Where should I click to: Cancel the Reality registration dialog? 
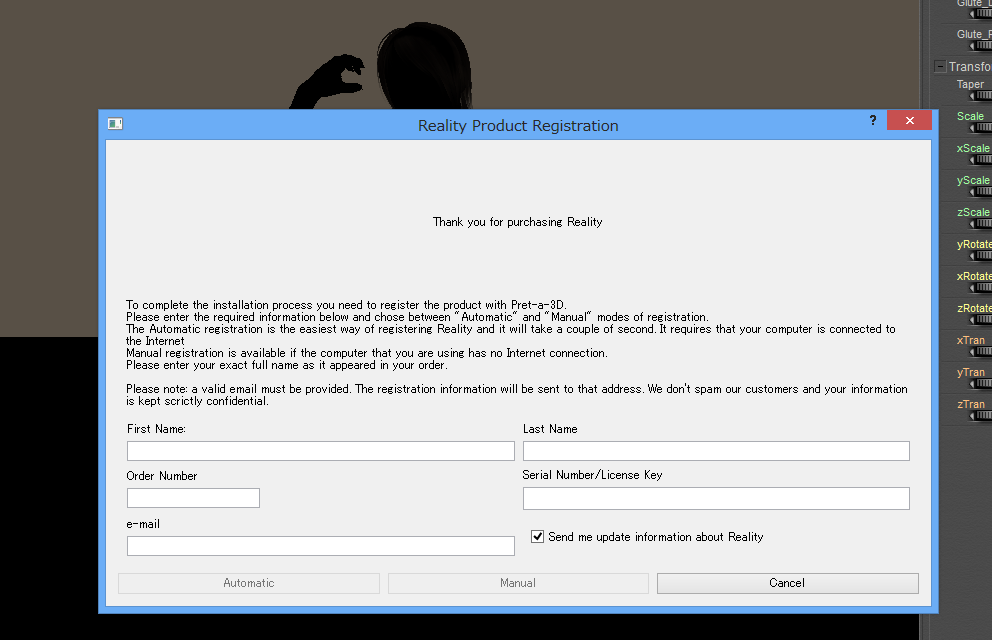tap(788, 583)
